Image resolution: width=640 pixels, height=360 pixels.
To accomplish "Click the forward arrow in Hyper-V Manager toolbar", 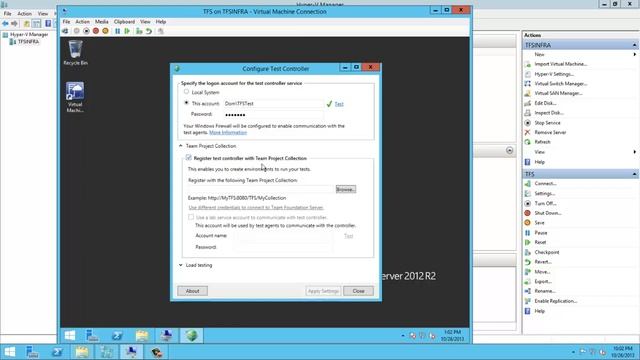I will click(x=15, y=24).
